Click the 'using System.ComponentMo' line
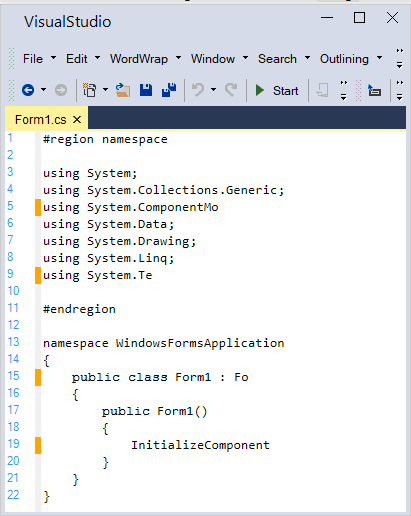 131,207
